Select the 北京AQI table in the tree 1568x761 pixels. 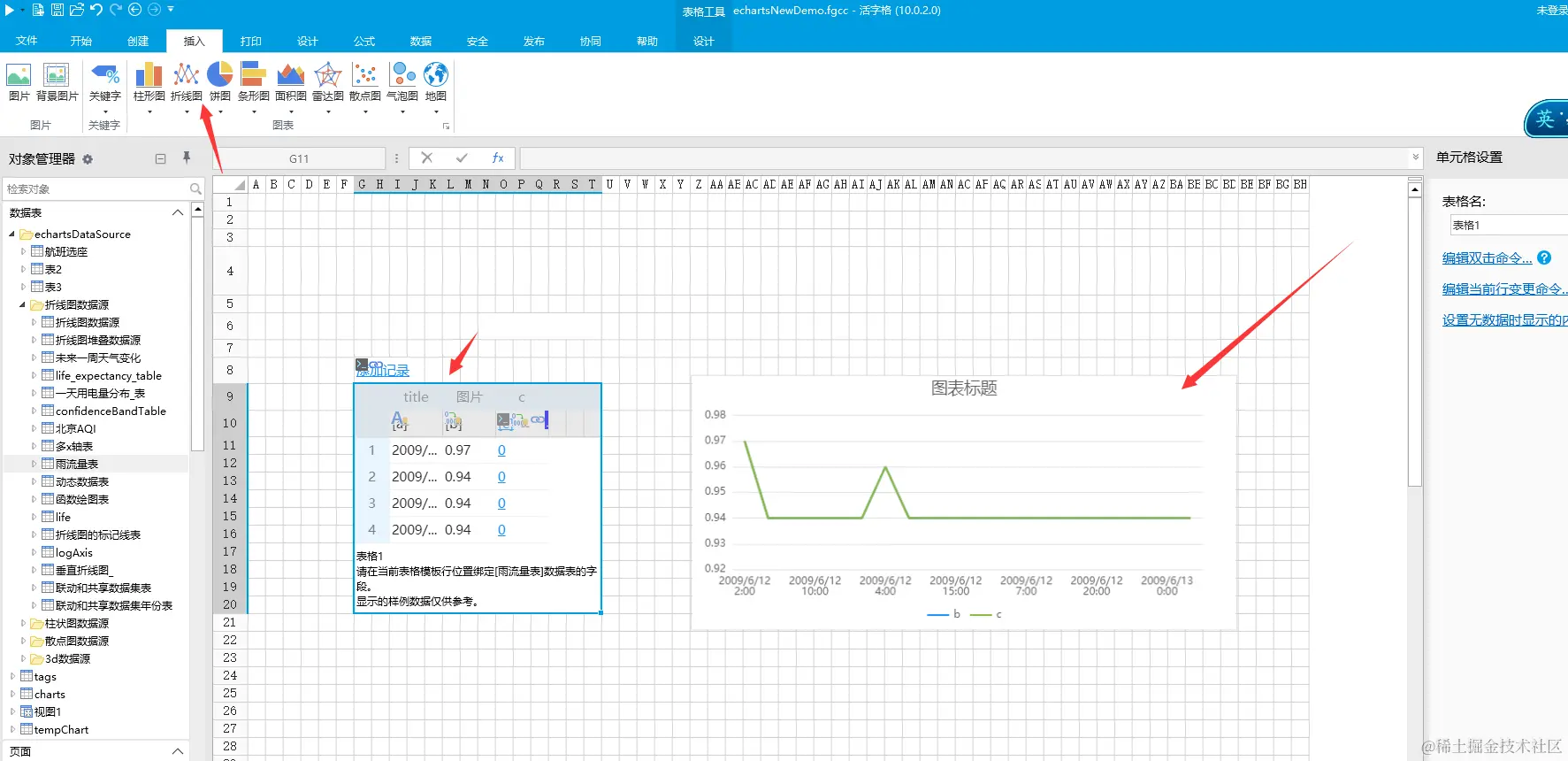(75, 429)
